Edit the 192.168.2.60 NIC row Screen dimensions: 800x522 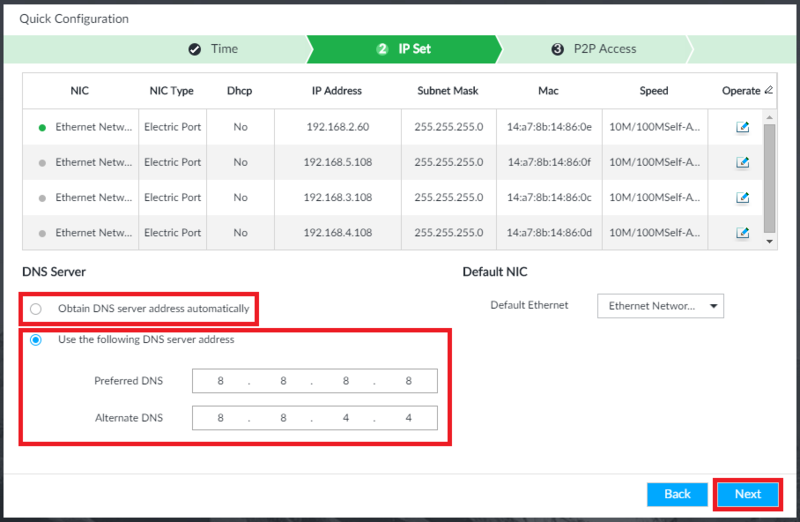742,127
